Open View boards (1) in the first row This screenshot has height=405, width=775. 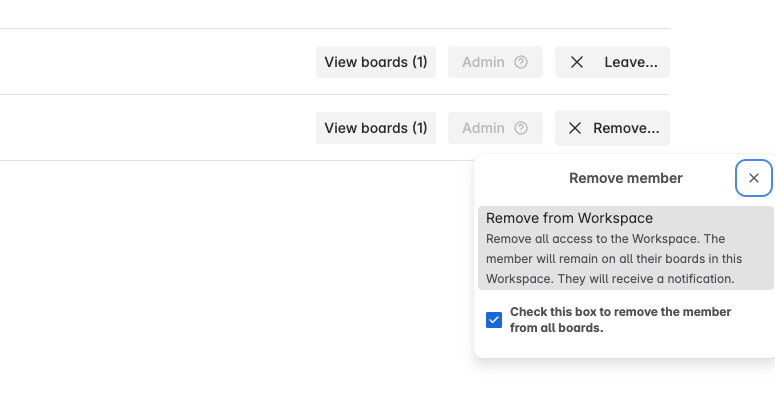click(x=376, y=62)
